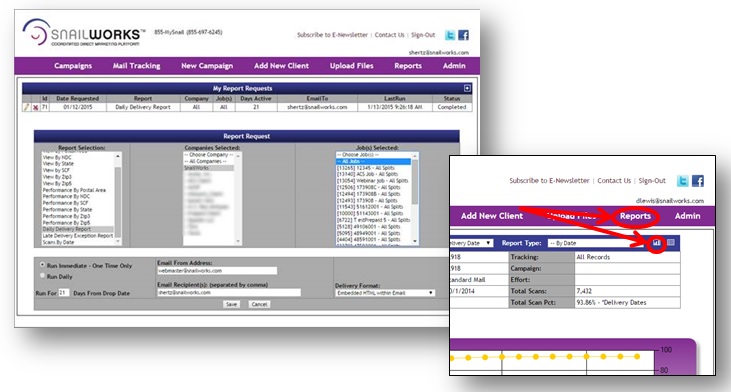Select the Run Daily radio button
Viewport: 731px width, 392px height.
(x=42, y=276)
